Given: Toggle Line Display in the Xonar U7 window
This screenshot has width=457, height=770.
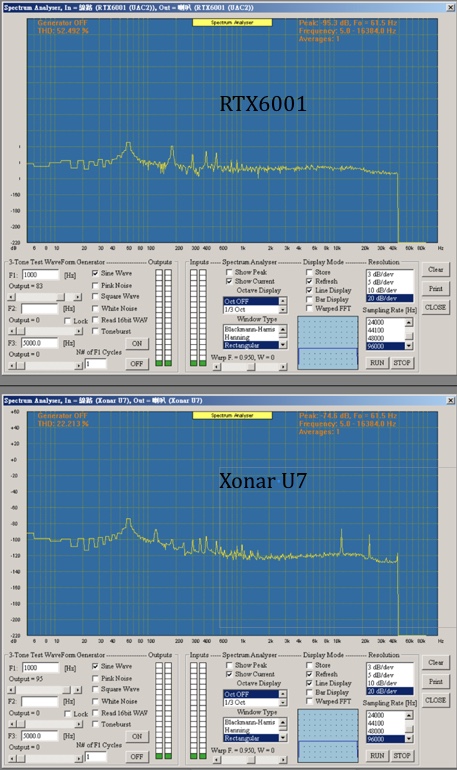Looking at the screenshot, I should 309,683.
